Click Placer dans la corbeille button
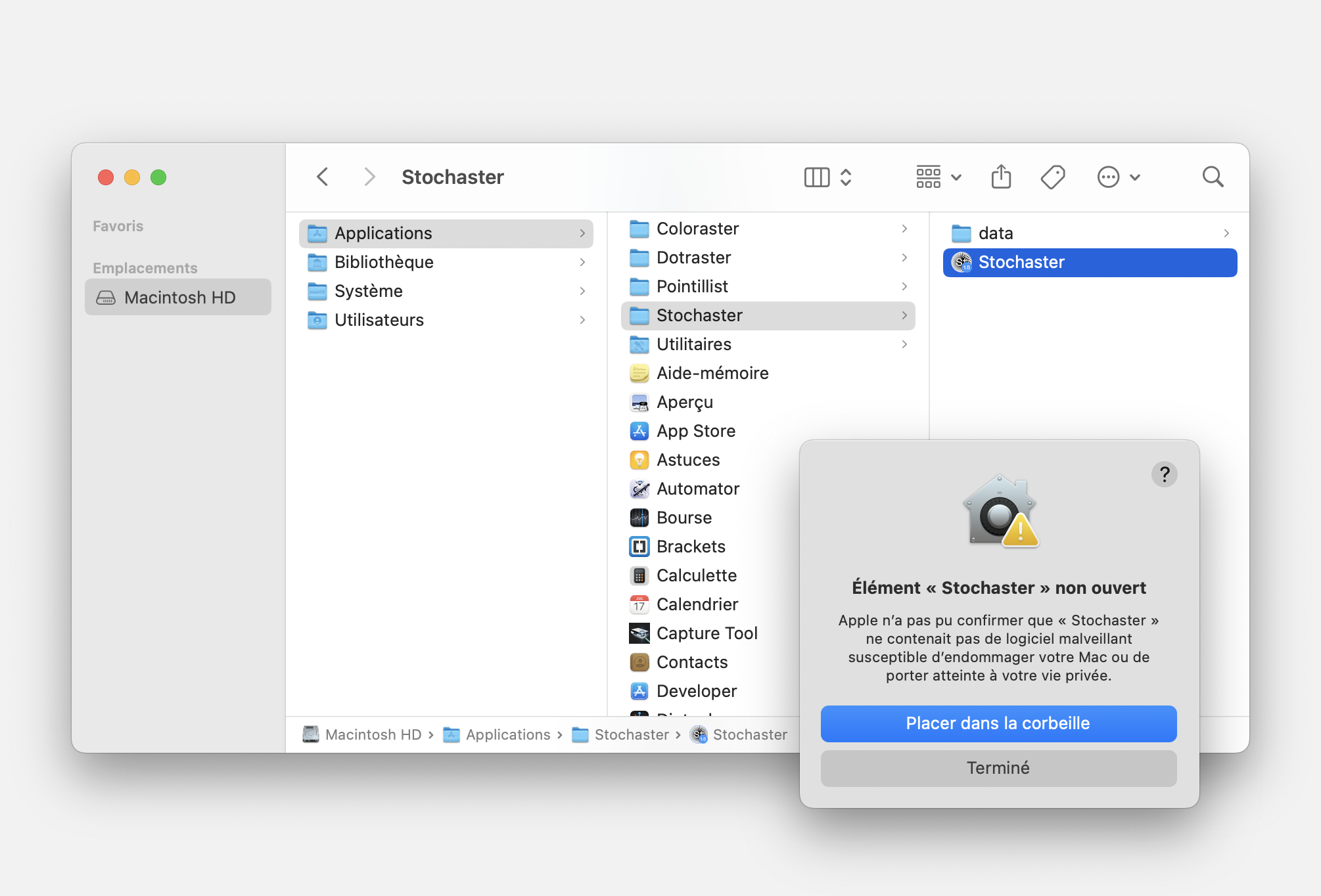 point(998,723)
